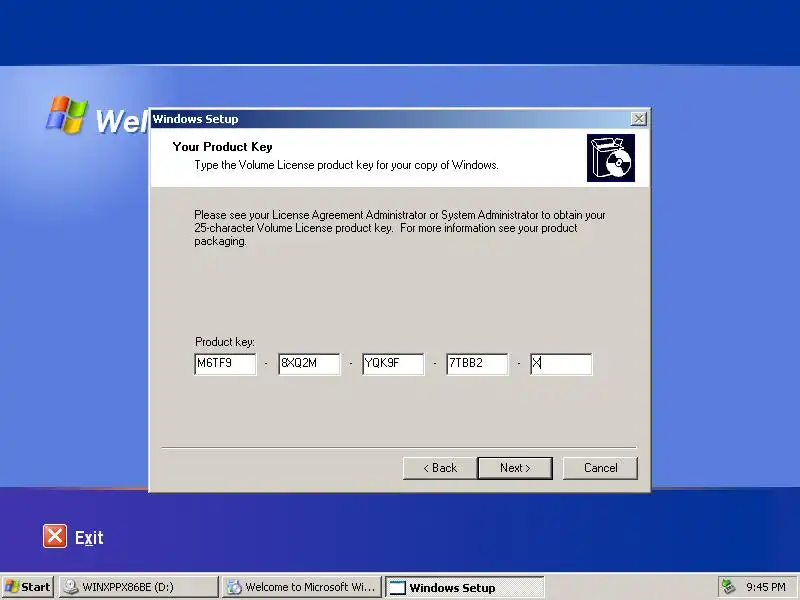Image resolution: width=800 pixels, height=600 pixels.
Task: Select the Windows Setup taskbar button
Action: (464, 587)
